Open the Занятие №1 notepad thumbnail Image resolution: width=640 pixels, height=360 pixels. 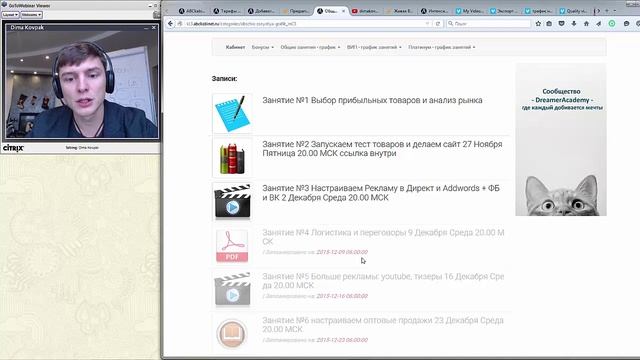pyautogui.click(x=232, y=113)
